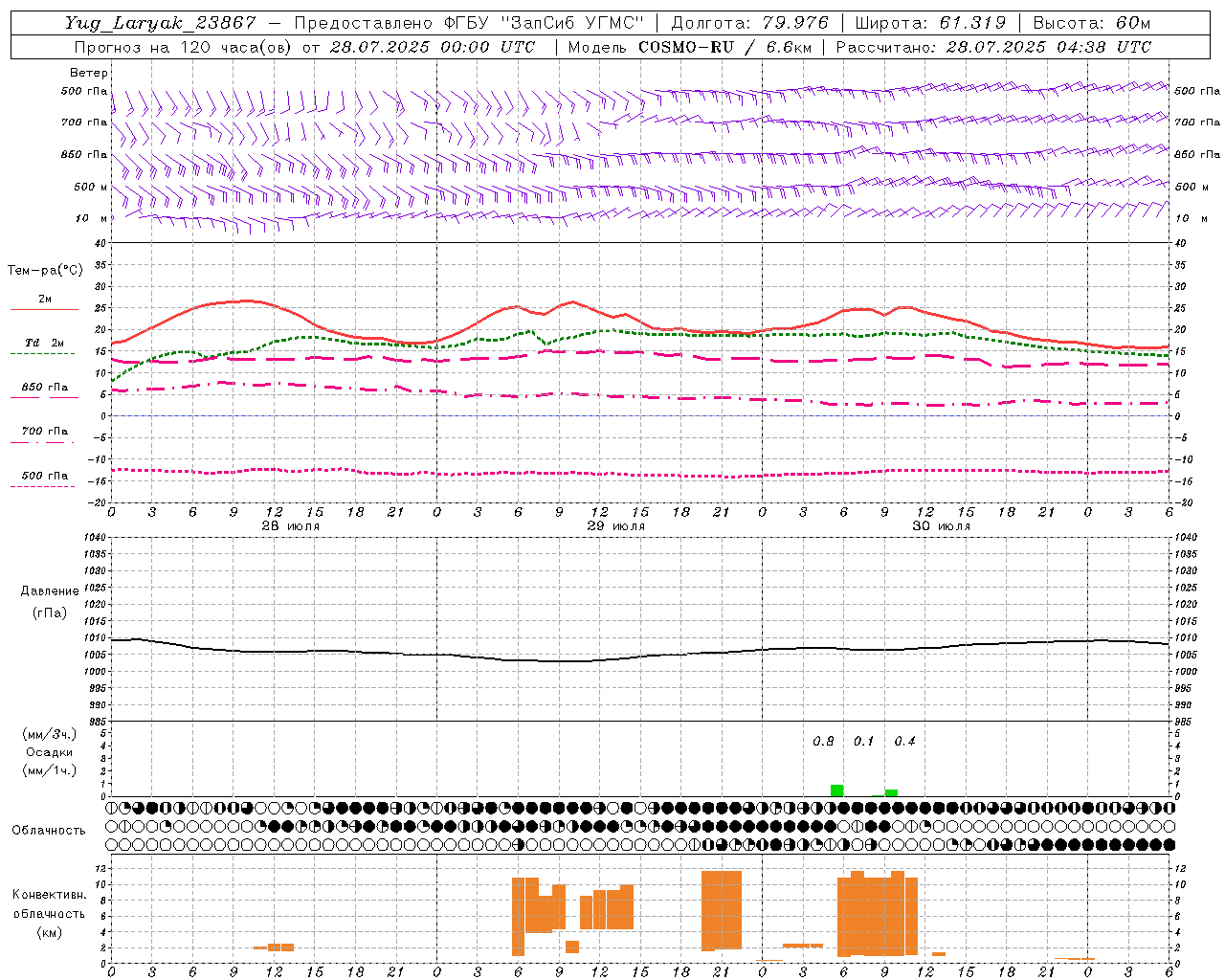Click the '850 гПа' temperature legend entry
The width and height of the screenshot is (1225, 980).
click(x=45, y=388)
